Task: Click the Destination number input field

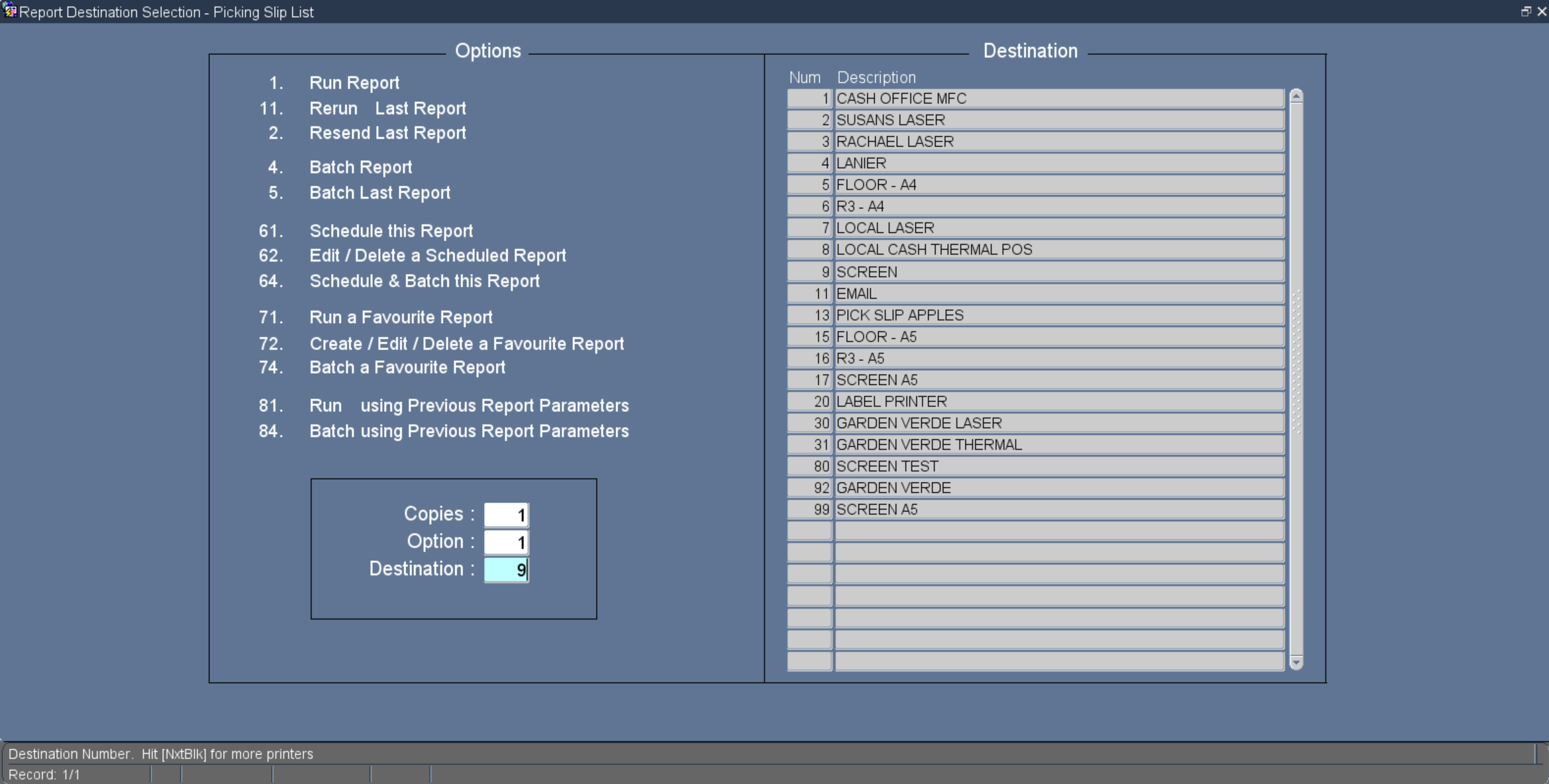Action: (x=506, y=570)
